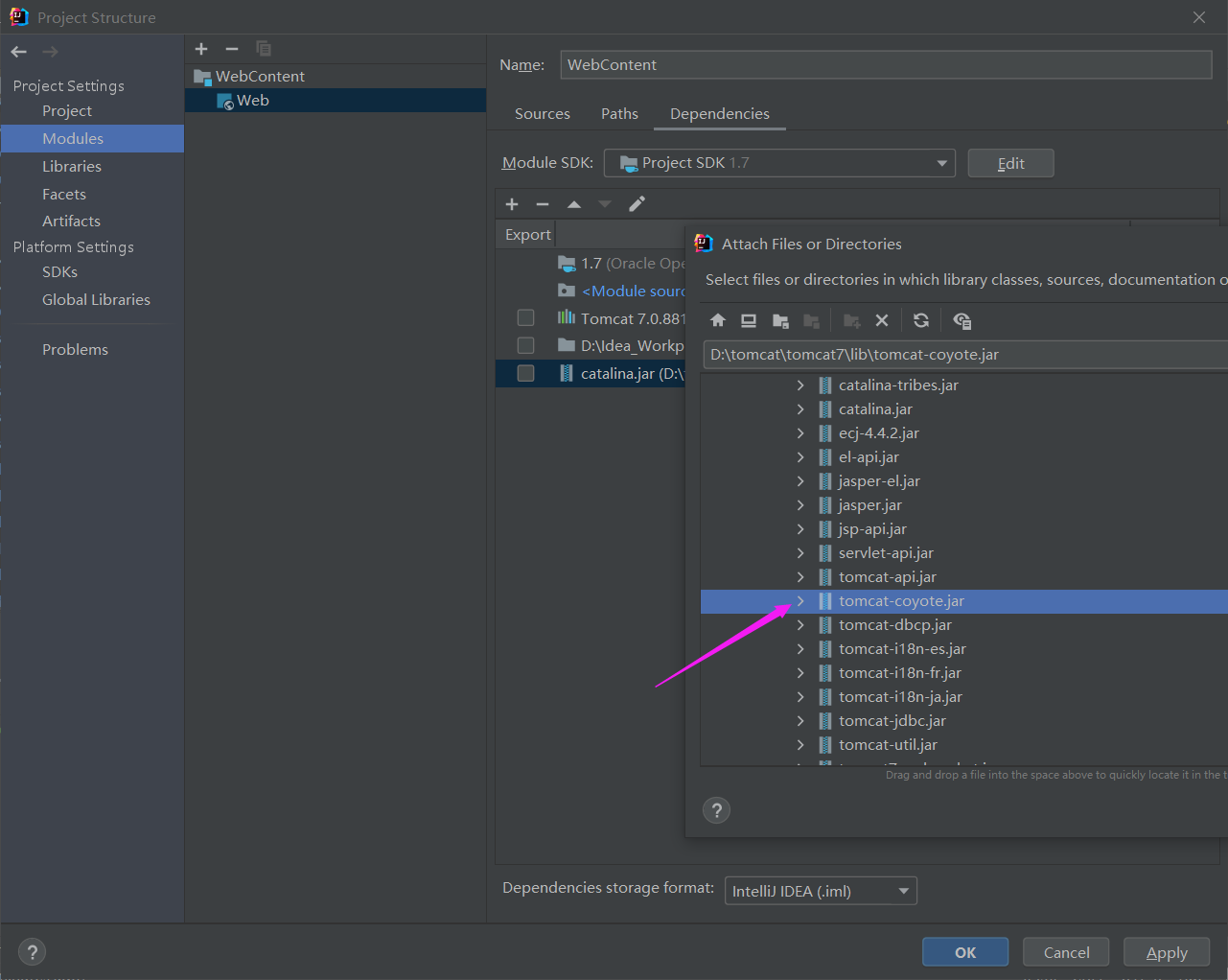This screenshot has width=1228, height=980.
Task: Expand the selected tomcat-coyote.jar node
Action: click(x=800, y=601)
